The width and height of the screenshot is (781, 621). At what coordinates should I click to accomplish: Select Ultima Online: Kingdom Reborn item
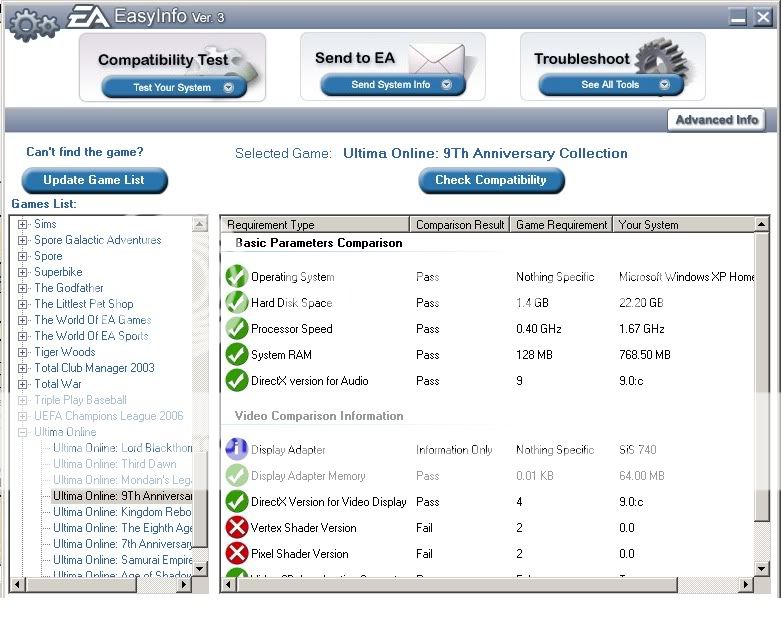pos(123,511)
